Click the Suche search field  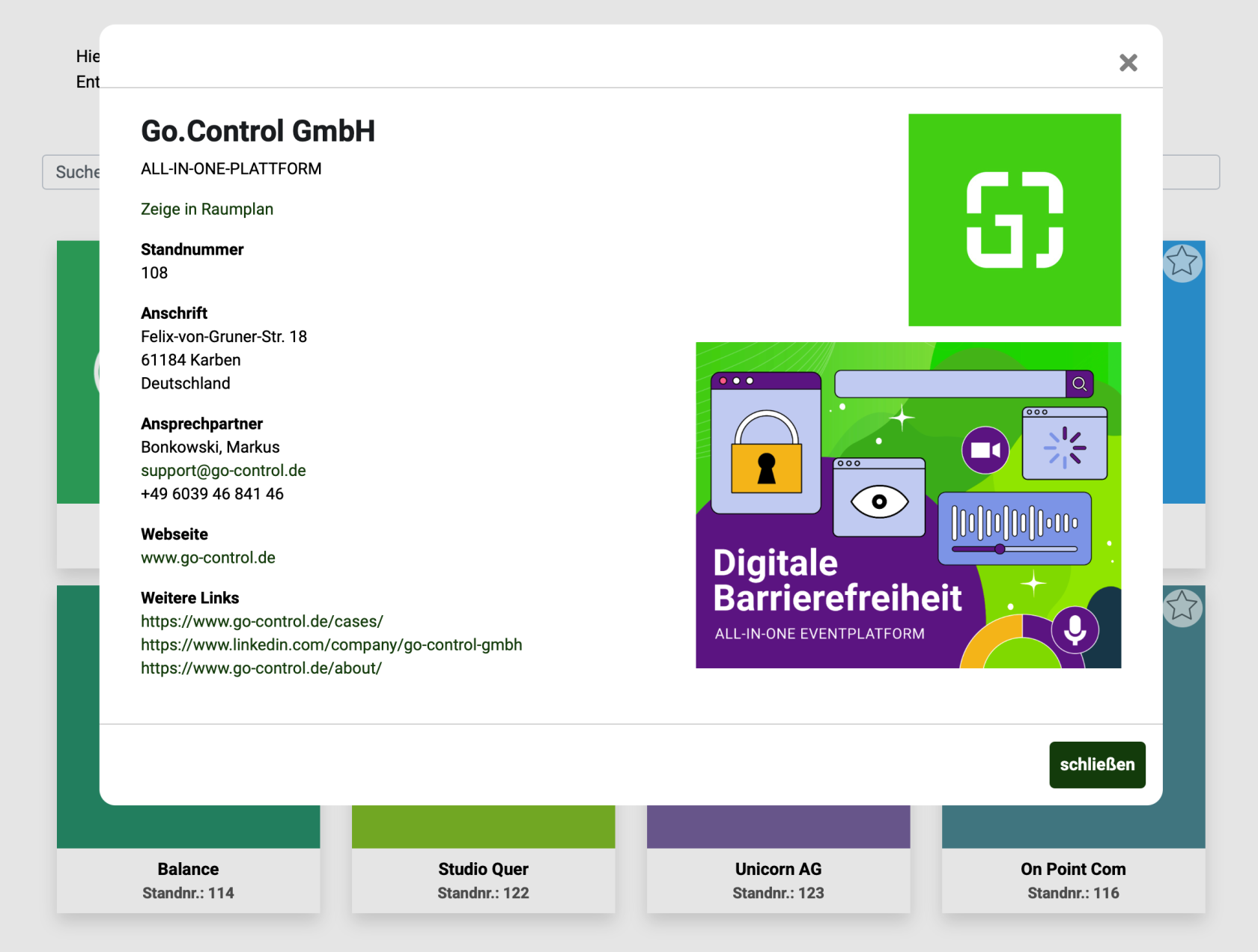pos(71,172)
